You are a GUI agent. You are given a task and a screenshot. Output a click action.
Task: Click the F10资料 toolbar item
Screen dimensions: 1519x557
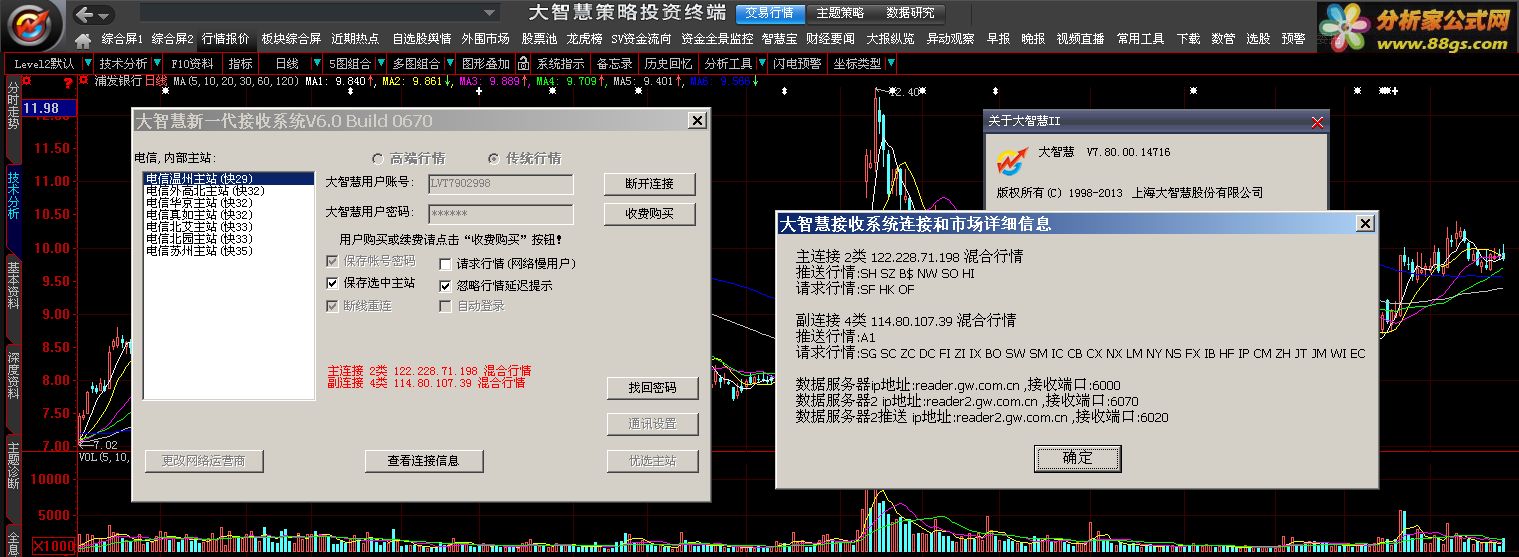coord(192,63)
